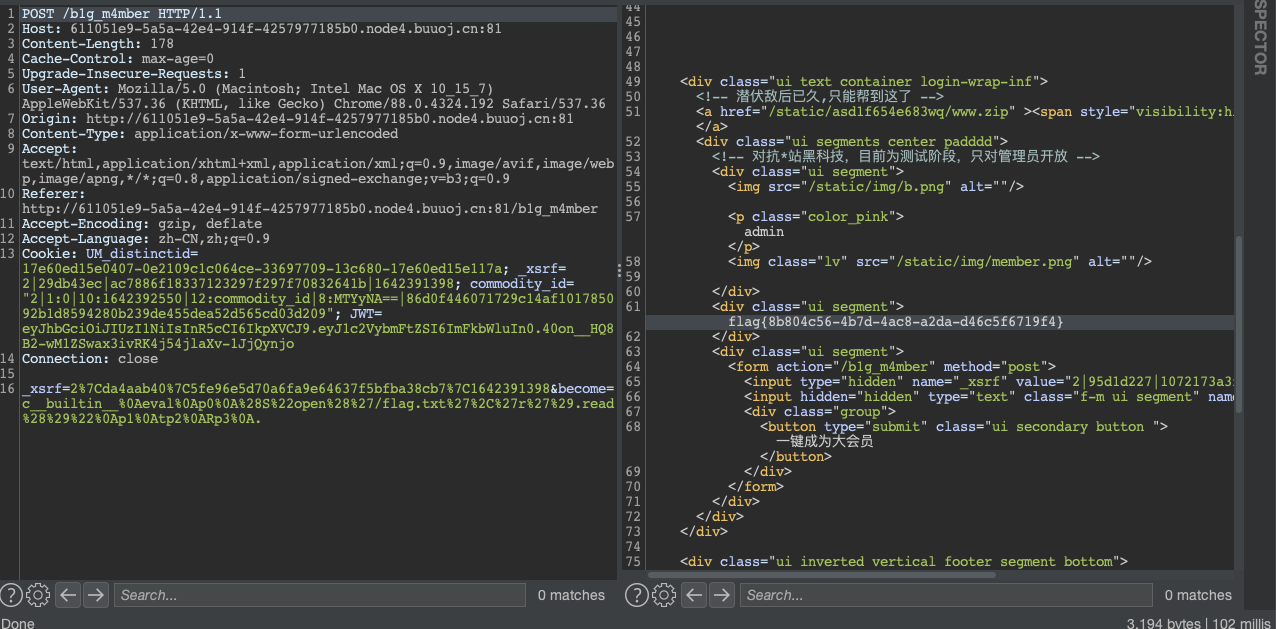
Task: Click the 'Cache-Control: max-age=0' header
Action: click(x=118, y=59)
